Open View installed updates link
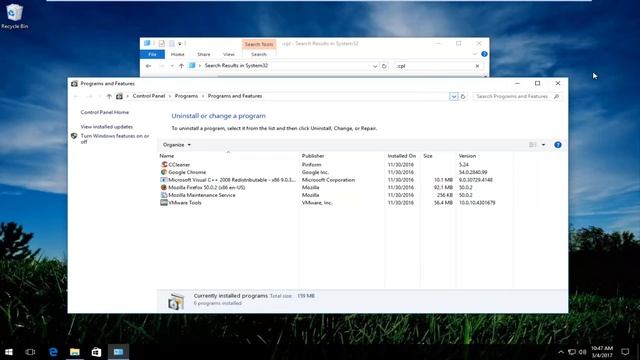The height and width of the screenshot is (360, 640). coord(107,127)
